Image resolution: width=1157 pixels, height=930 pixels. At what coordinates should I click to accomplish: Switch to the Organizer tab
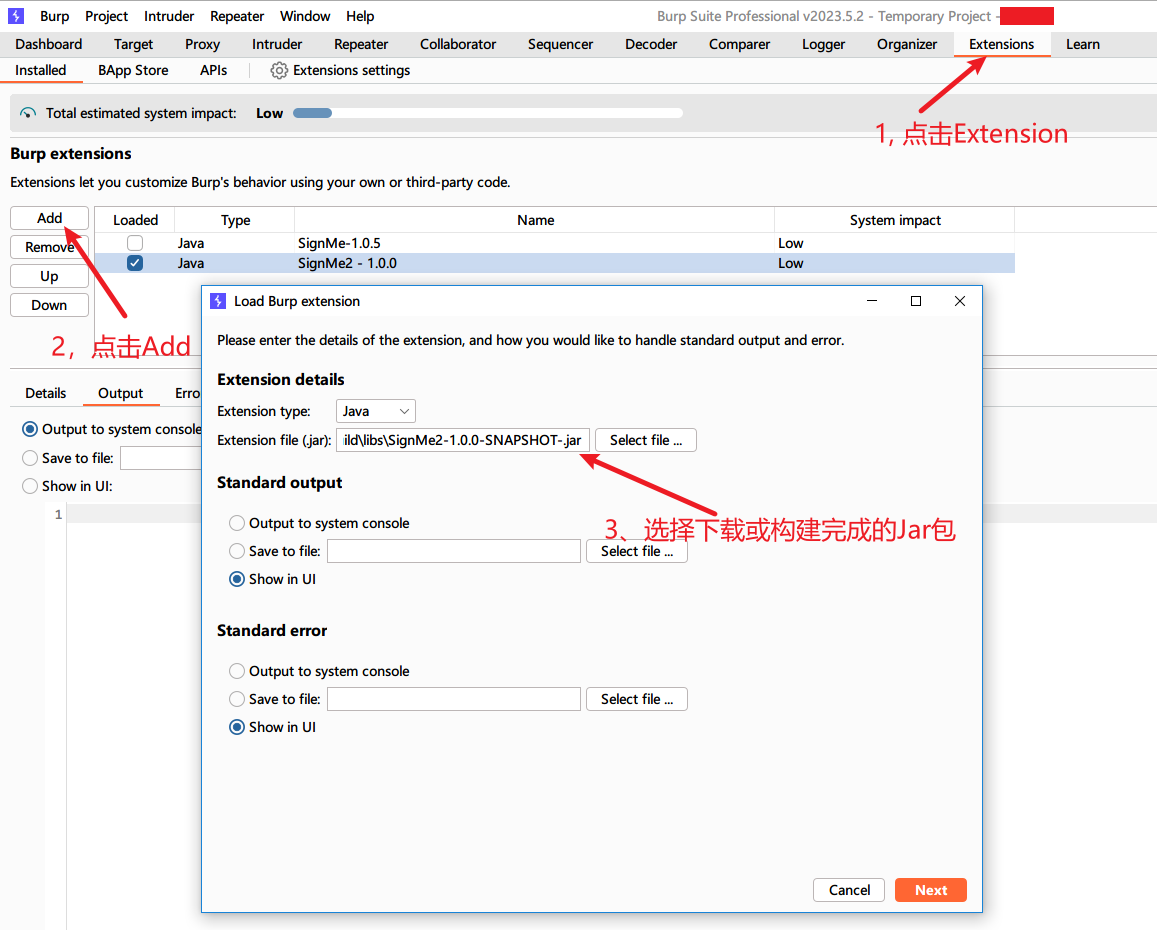[x=907, y=44]
